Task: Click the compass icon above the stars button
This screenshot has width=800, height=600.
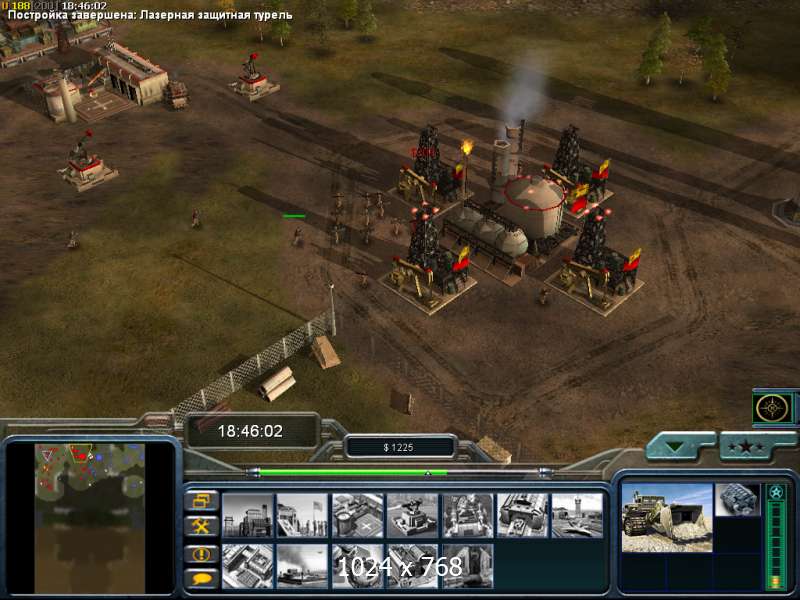Action: click(x=772, y=408)
